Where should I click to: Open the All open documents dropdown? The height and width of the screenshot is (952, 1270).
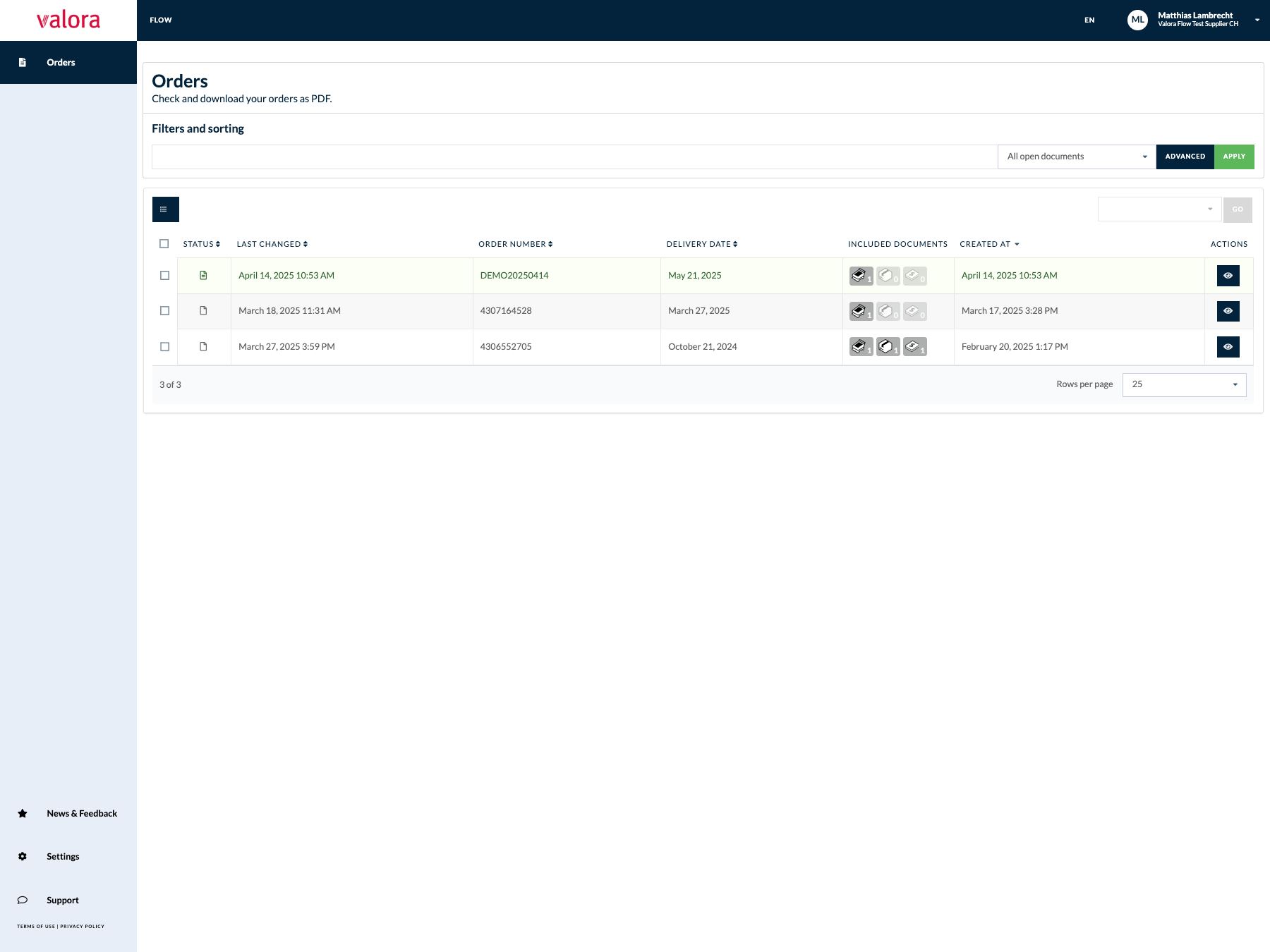[x=1077, y=157]
